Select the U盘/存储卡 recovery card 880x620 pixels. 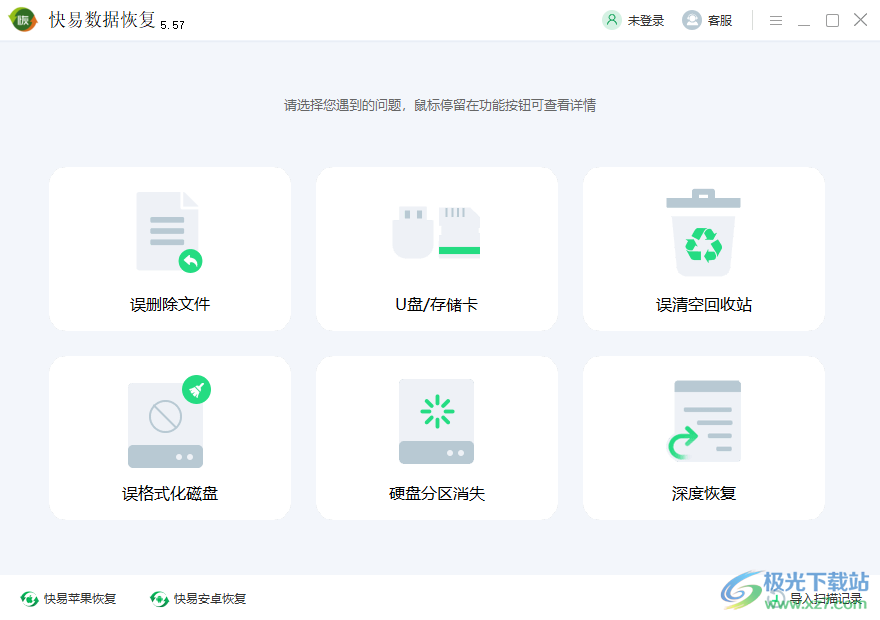click(x=436, y=248)
